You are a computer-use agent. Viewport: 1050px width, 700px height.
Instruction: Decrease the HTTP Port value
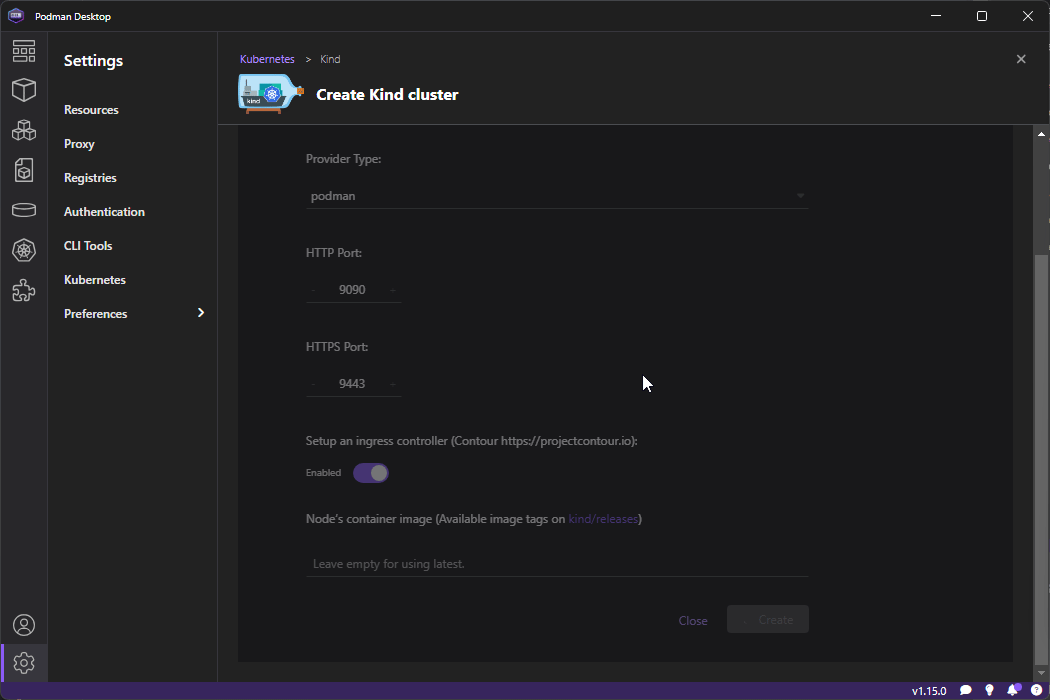[313, 290]
